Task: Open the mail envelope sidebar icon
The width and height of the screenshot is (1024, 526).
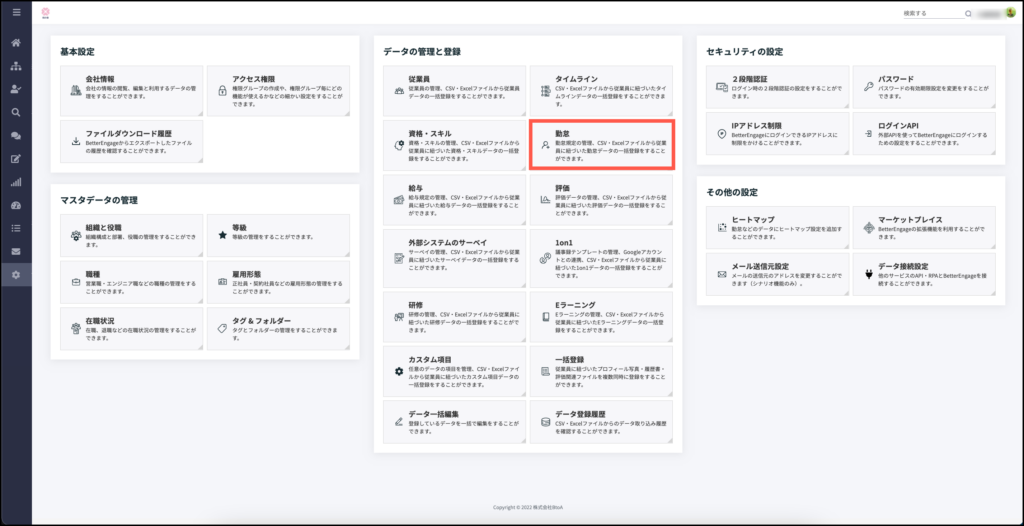Action: pyautogui.click(x=16, y=252)
